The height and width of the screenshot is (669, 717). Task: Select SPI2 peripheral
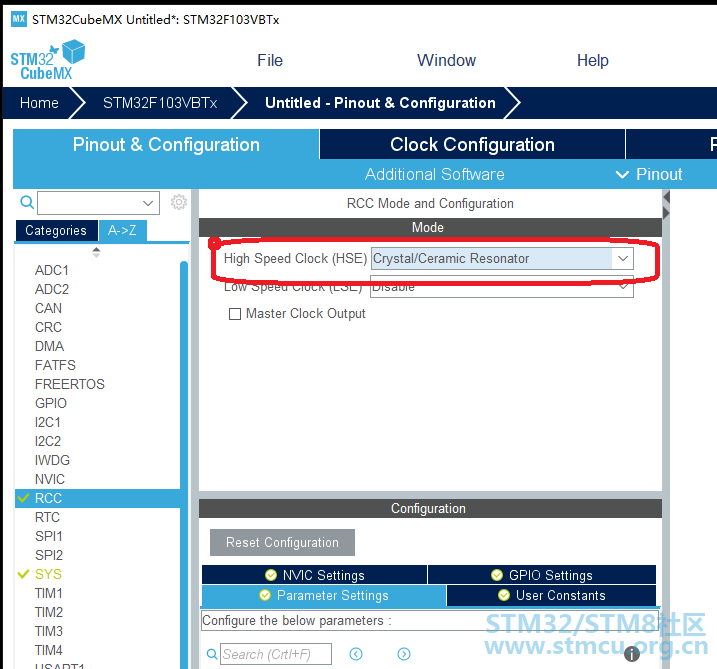click(x=48, y=555)
